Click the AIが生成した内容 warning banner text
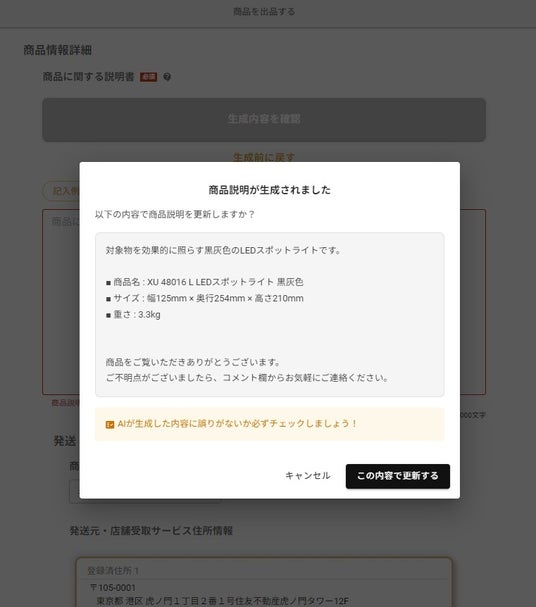The width and height of the screenshot is (536, 607). (237, 424)
